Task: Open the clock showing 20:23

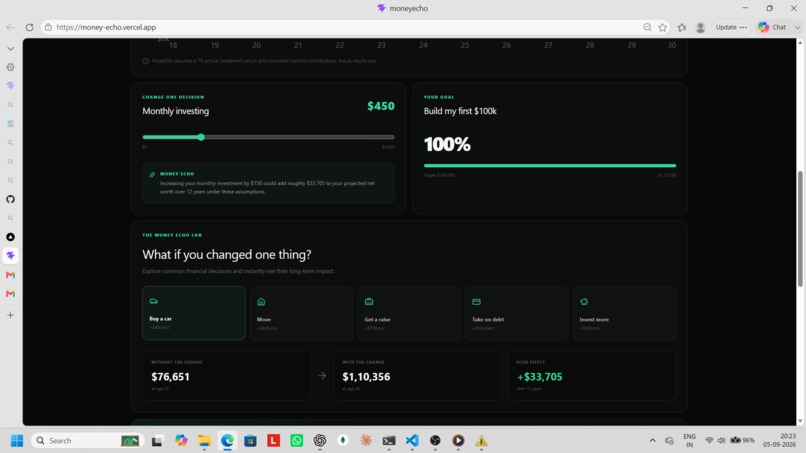Action: pyautogui.click(x=779, y=441)
